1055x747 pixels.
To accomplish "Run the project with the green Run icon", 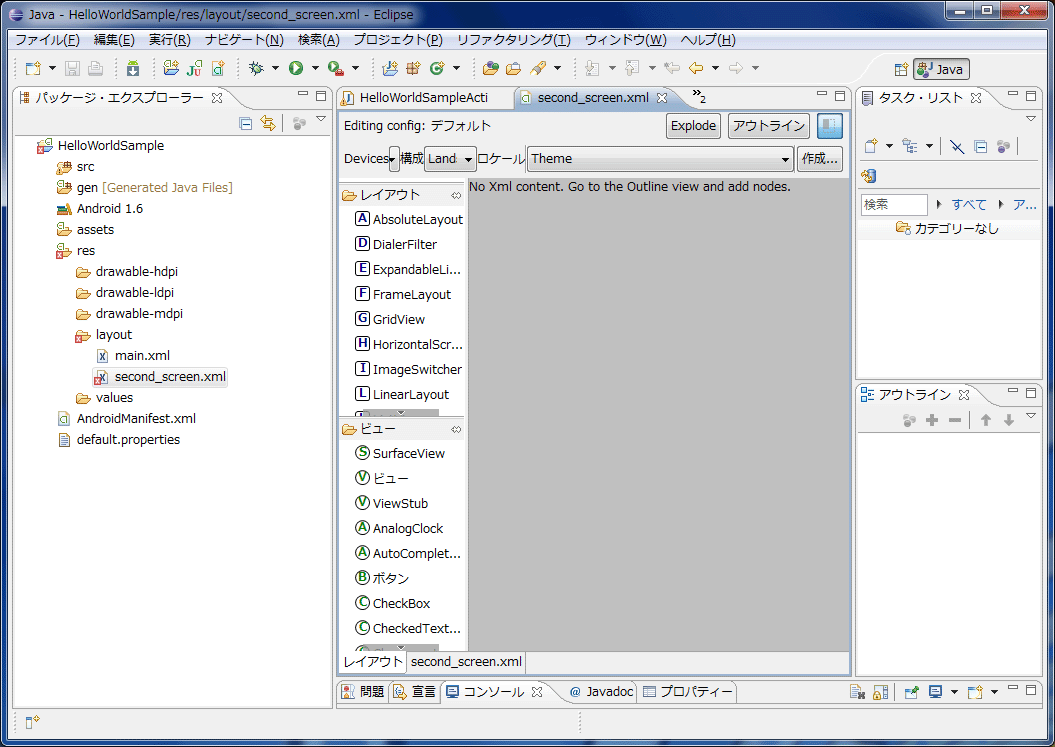I will (x=296, y=68).
